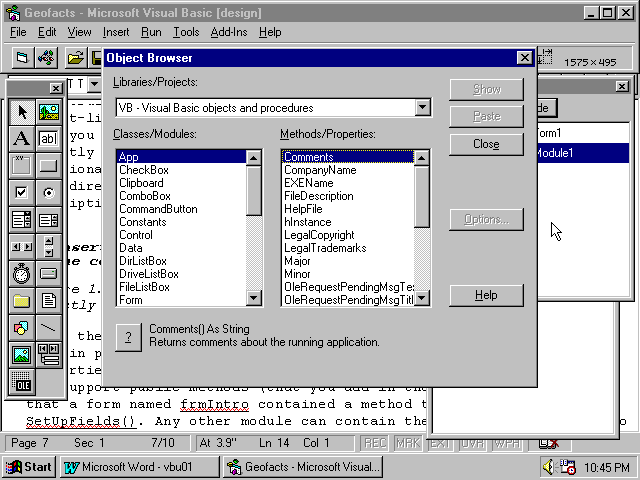
Task: Select the Timer stopwatch tool
Action: [22, 273]
